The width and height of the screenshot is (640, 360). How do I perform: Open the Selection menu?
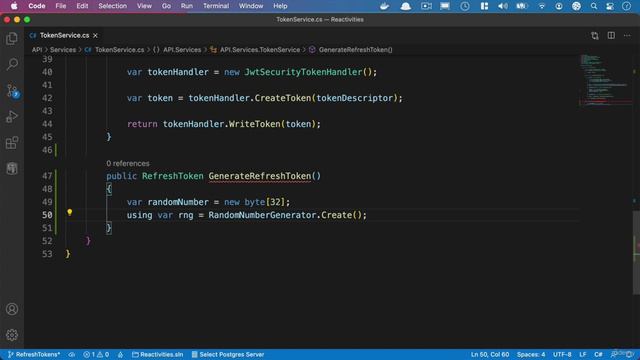point(112,6)
